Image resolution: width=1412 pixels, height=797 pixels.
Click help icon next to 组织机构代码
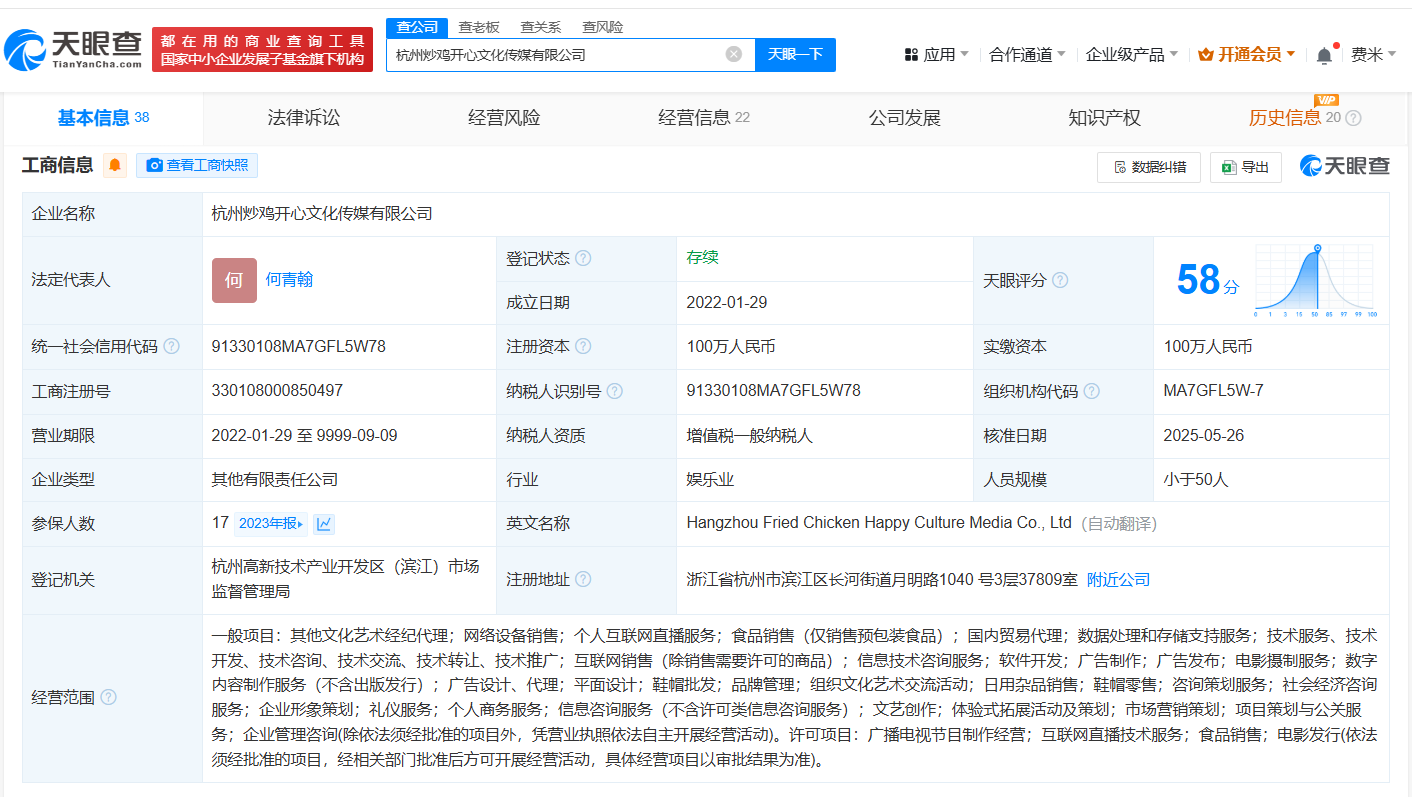(1092, 391)
